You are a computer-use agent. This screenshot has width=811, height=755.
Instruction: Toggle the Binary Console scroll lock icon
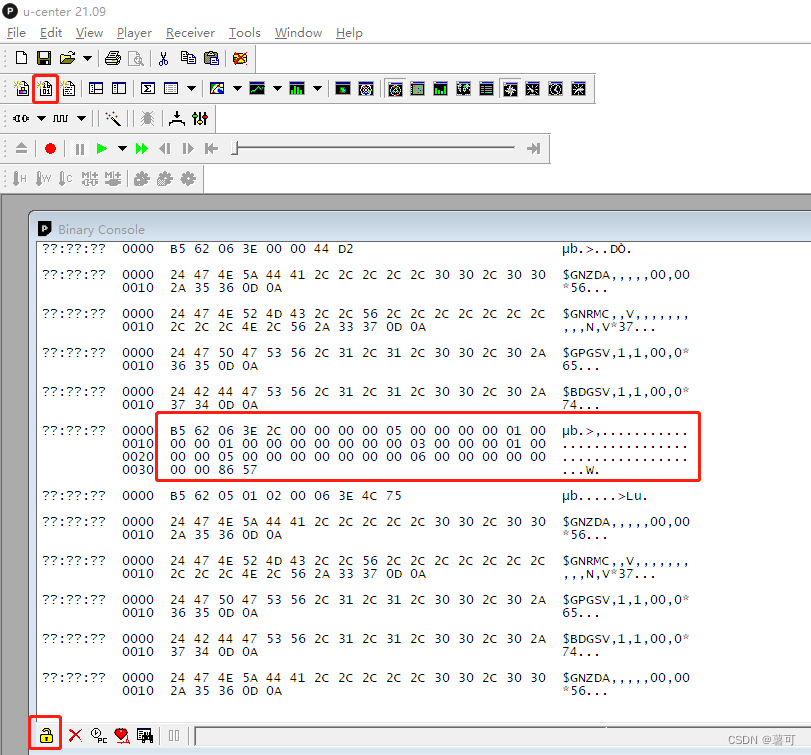click(46, 735)
